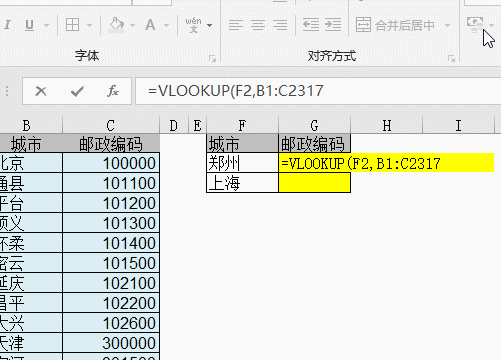The image size is (501, 360).
Task: Select cell with value 102200
Action: click(111, 303)
